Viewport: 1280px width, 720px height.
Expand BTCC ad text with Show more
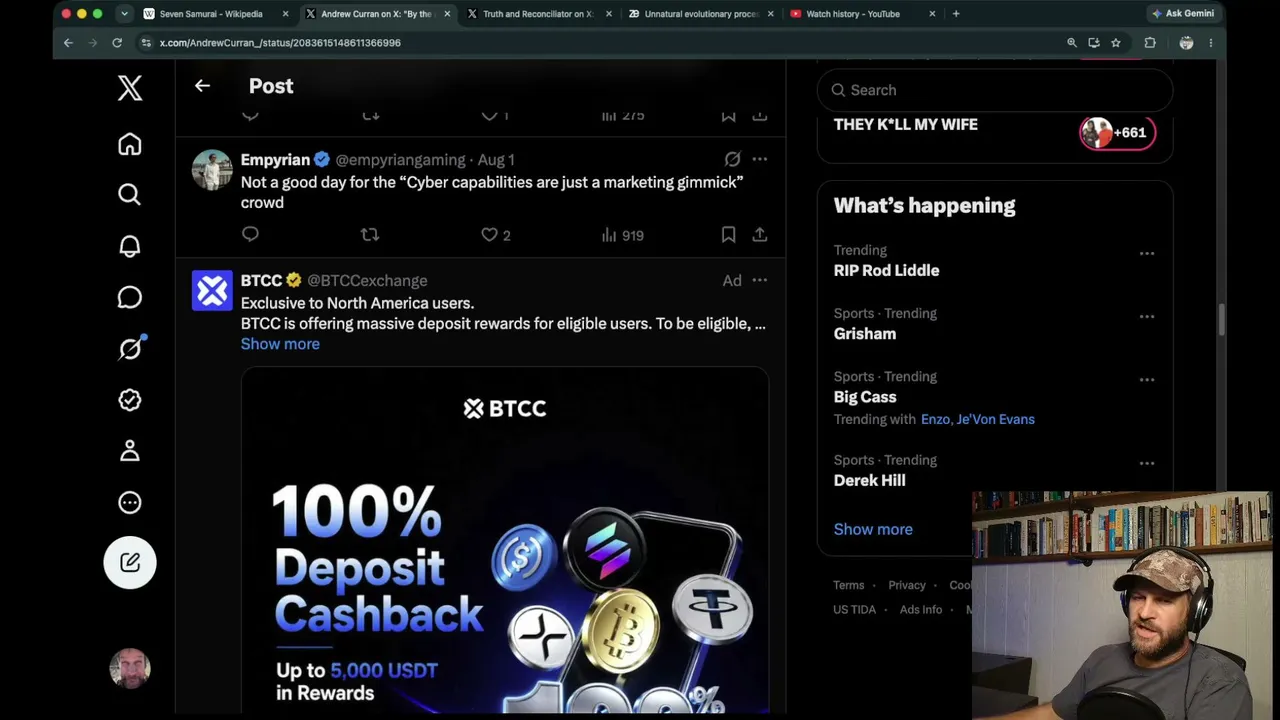[280, 344]
